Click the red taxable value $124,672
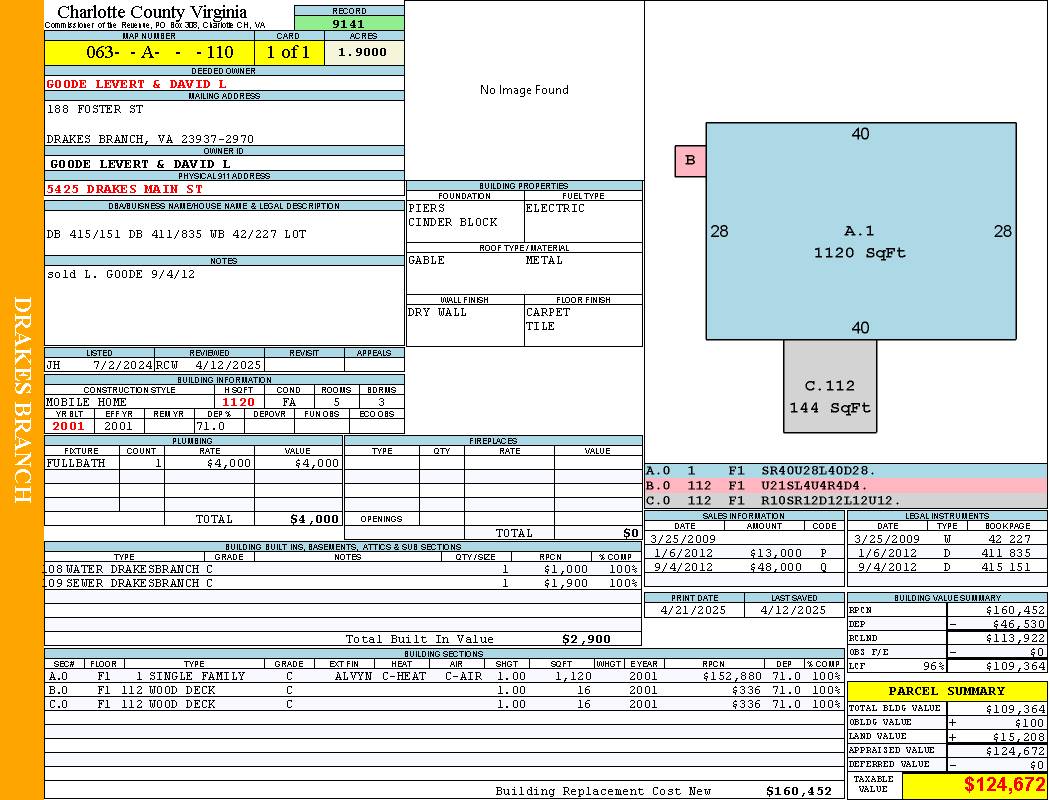Viewport: 1050px width, 800px height. (974, 785)
